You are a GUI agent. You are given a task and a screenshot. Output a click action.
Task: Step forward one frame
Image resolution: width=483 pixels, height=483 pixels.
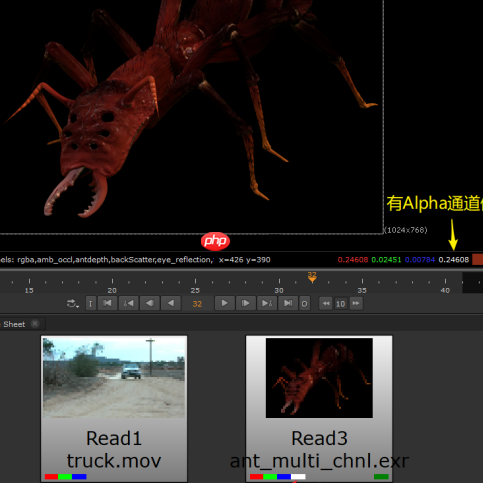[246, 303]
